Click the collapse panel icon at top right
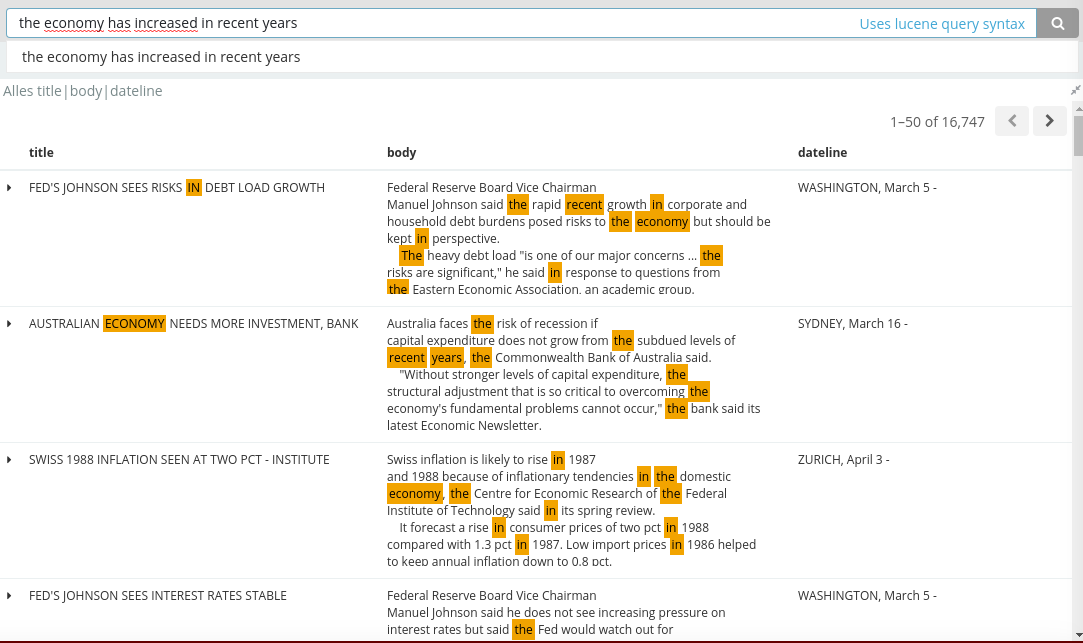This screenshot has height=643, width=1083. 1075,90
